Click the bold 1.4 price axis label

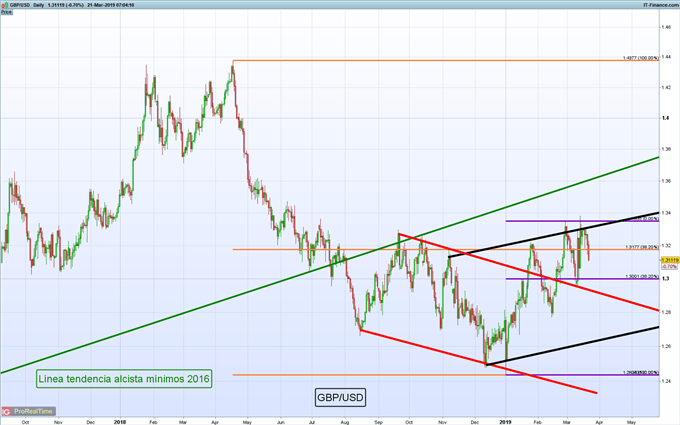[x=665, y=118]
